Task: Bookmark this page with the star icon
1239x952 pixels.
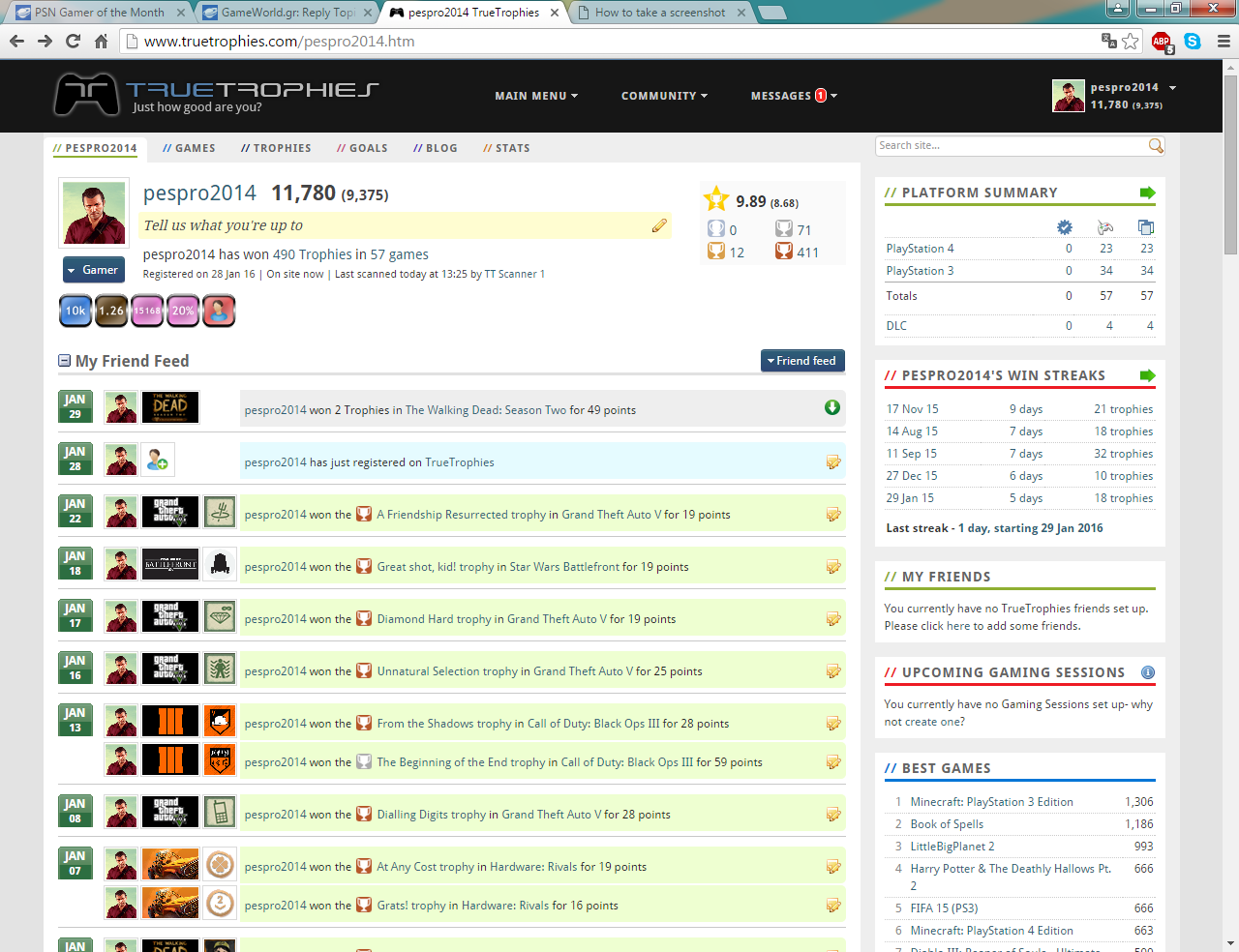Action: click(x=1130, y=41)
